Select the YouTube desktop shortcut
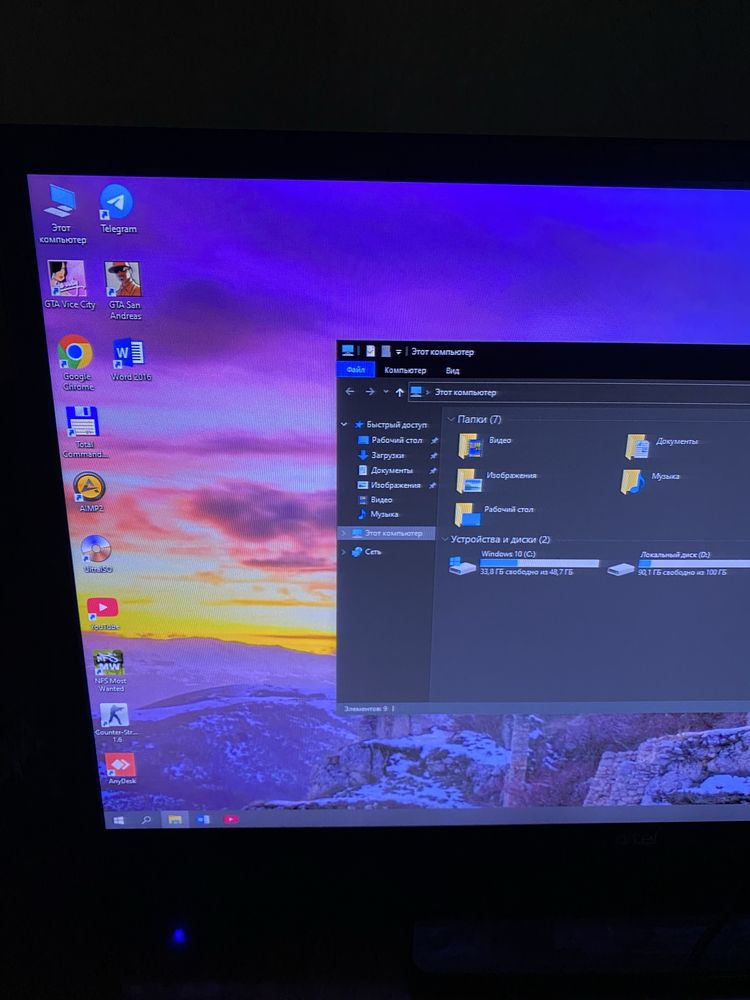This screenshot has width=750, height=1000. pos(104,614)
